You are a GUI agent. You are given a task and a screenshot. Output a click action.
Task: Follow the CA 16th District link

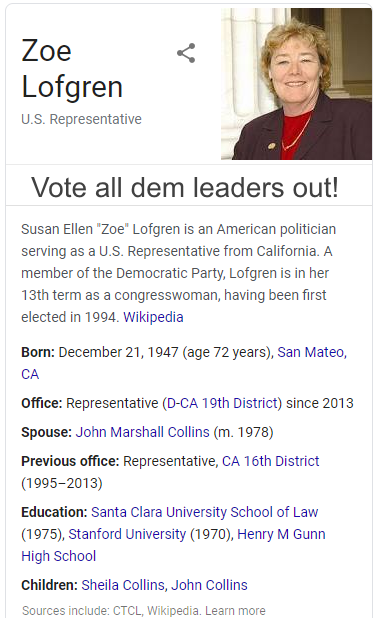(x=270, y=461)
